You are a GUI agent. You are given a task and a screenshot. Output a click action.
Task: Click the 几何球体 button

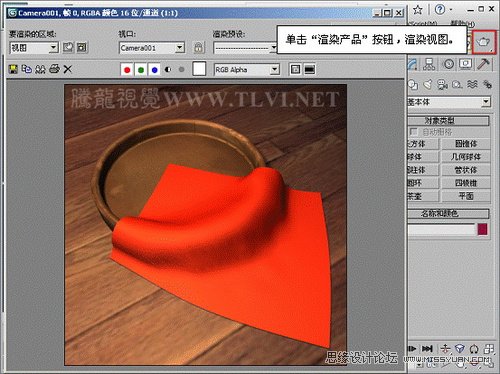coord(466,157)
